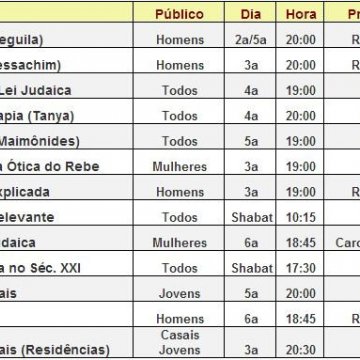Select the explicada course cell

click(25, 192)
